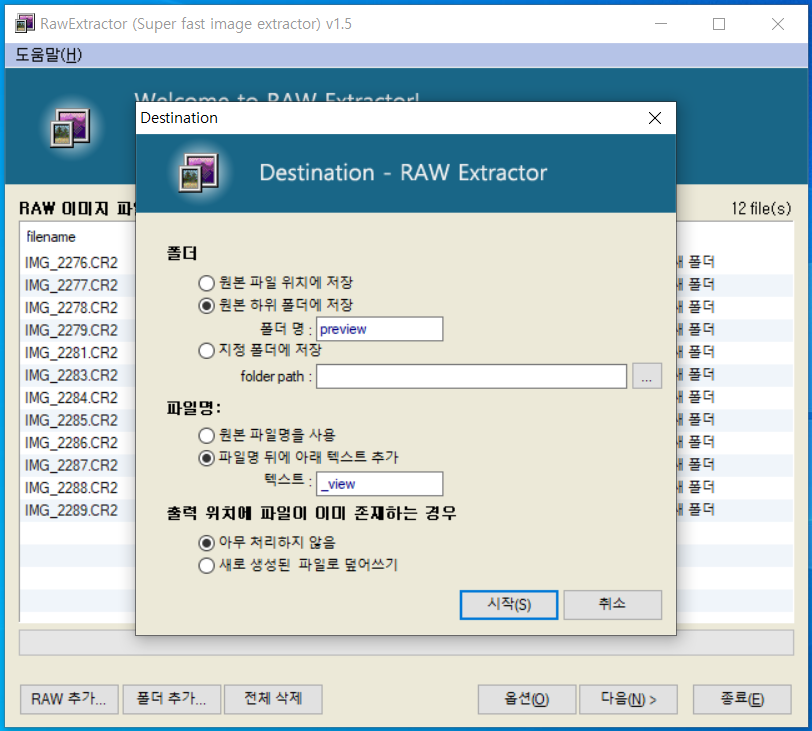Select IMG_2288.CR2 in the file list
This screenshot has width=812, height=731.
pos(71,488)
